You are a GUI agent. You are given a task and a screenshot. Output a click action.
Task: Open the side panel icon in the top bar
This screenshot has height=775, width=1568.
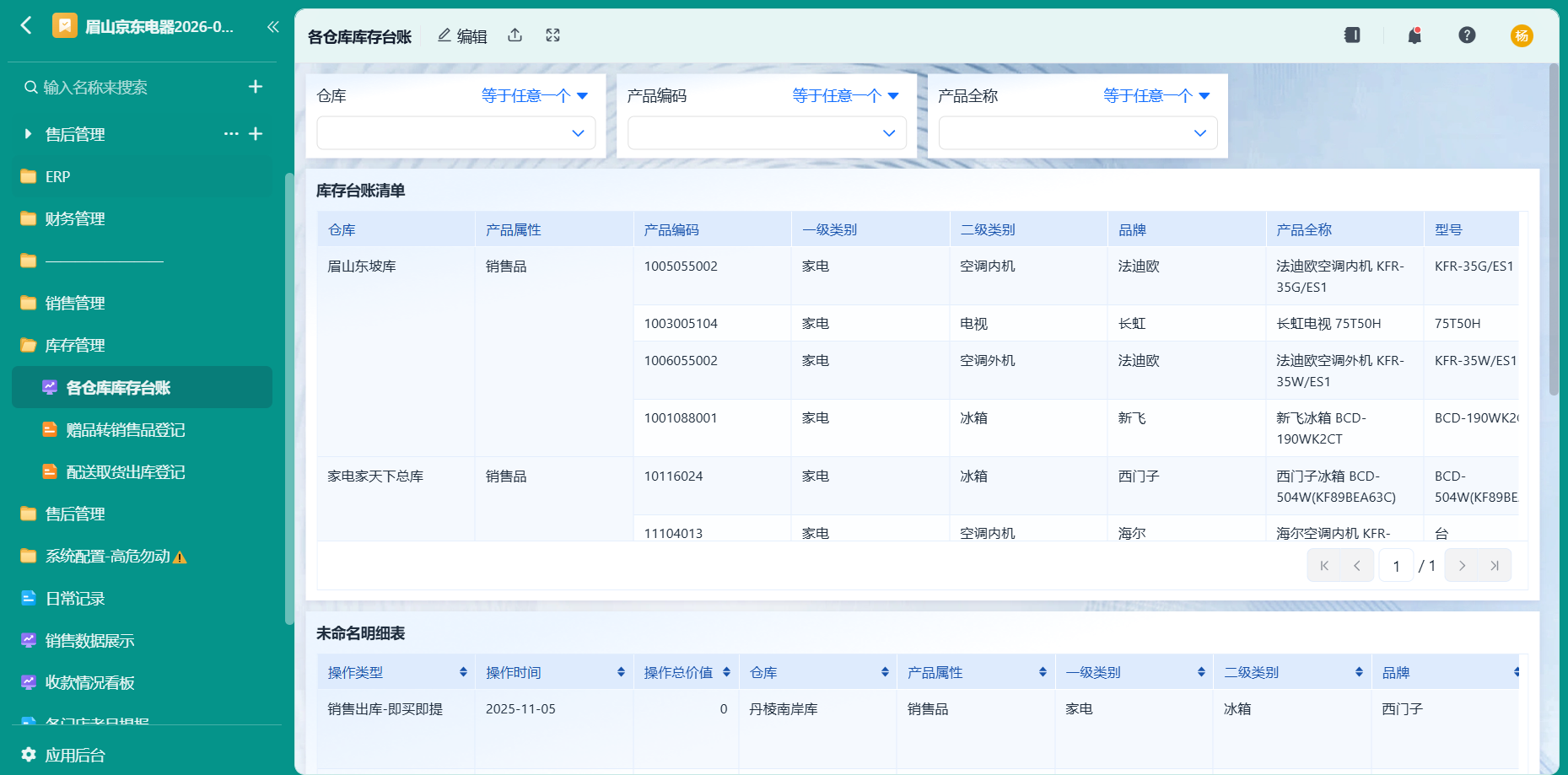pyautogui.click(x=1352, y=35)
